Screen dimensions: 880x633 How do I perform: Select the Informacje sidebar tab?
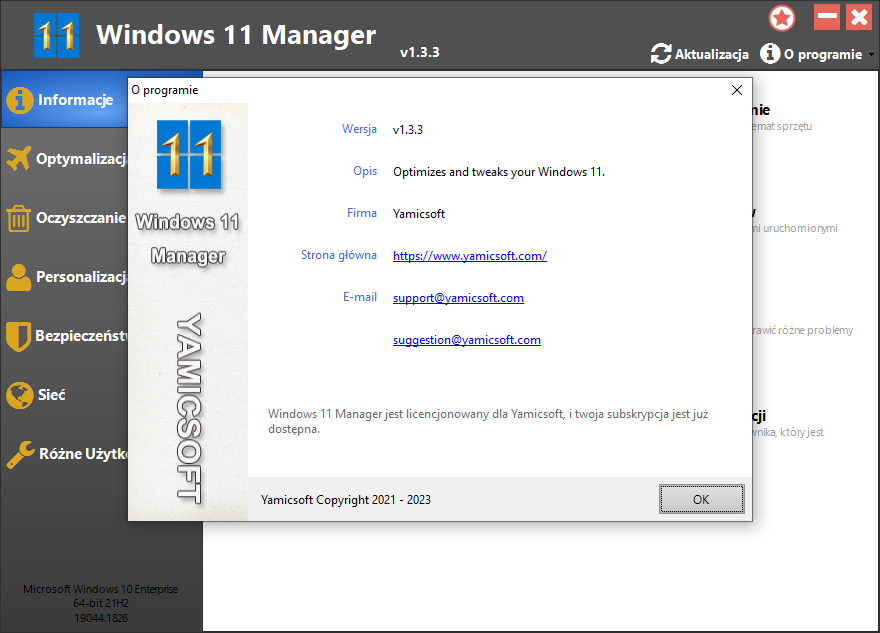pyautogui.click(x=65, y=100)
